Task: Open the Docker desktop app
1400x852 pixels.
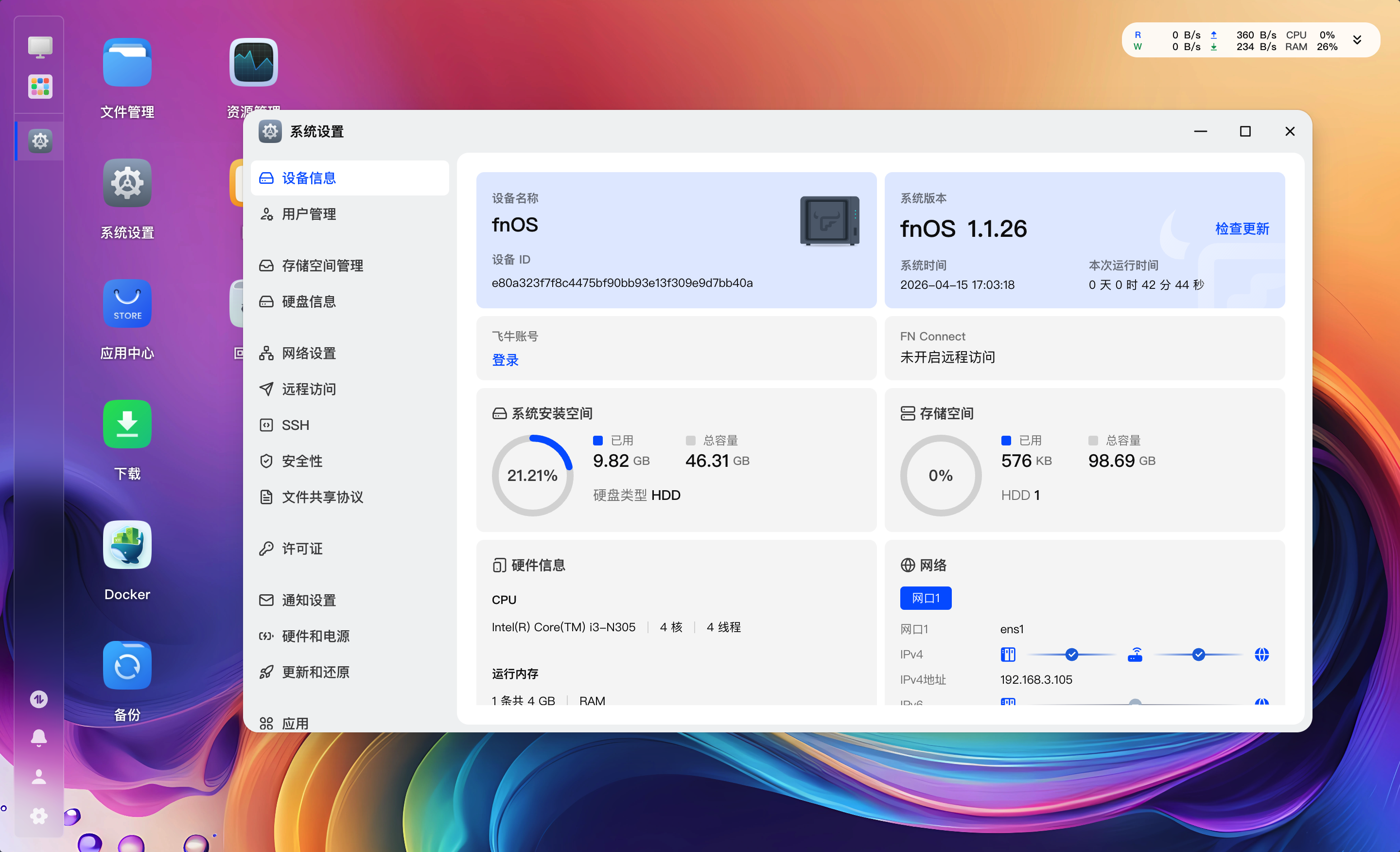Action: (127, 545)
